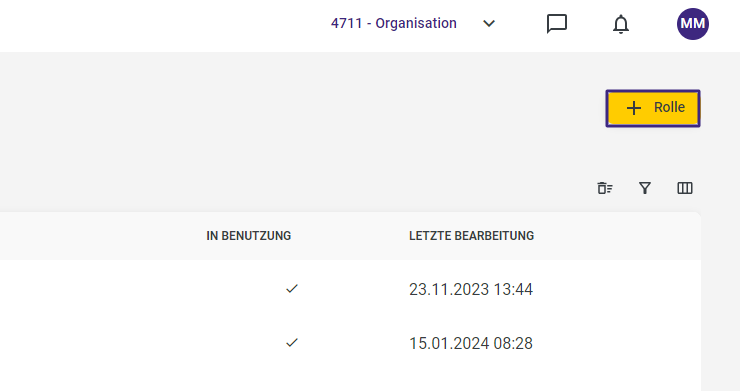Click the Rolle text label
Image resolution: width=740 pixels, height=391 pixels.
point(669,108)
